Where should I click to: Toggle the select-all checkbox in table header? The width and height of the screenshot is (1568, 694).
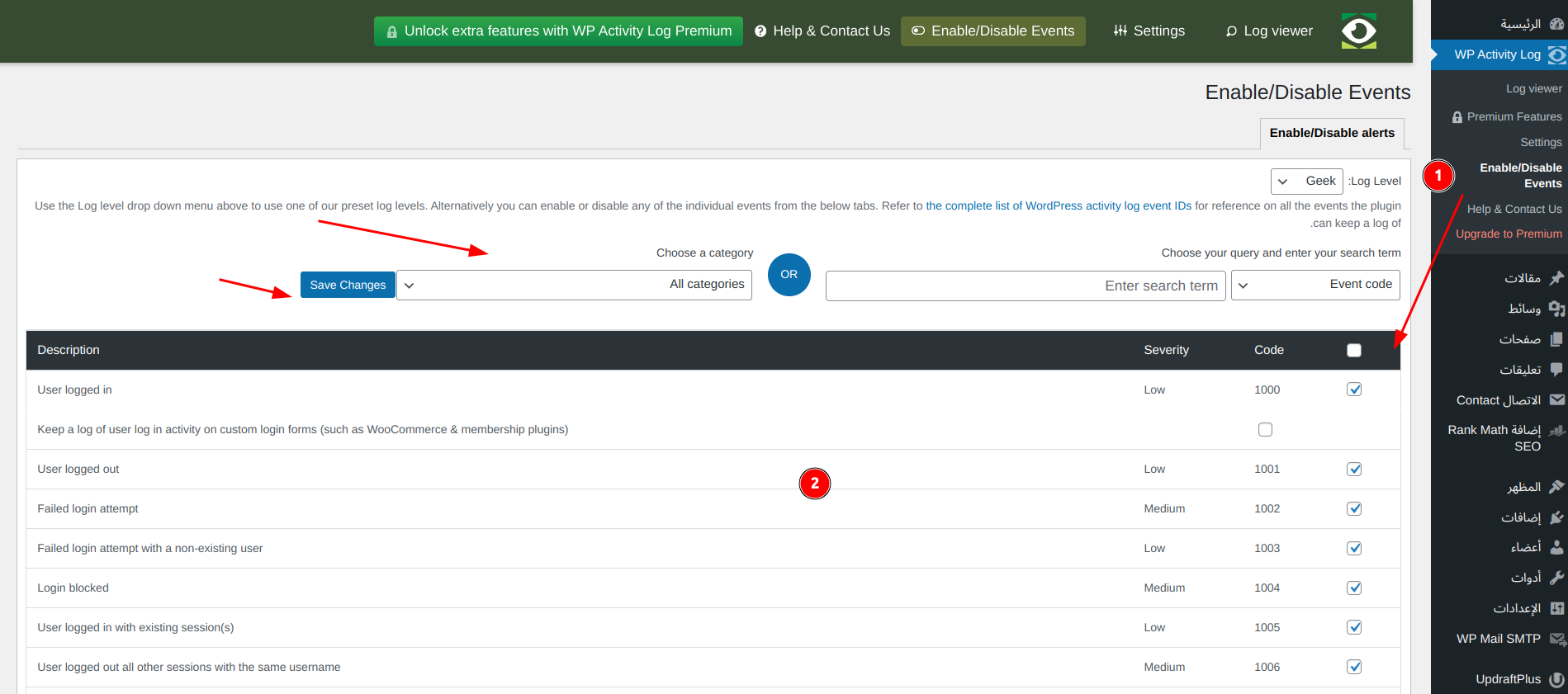pos(1354,351)
